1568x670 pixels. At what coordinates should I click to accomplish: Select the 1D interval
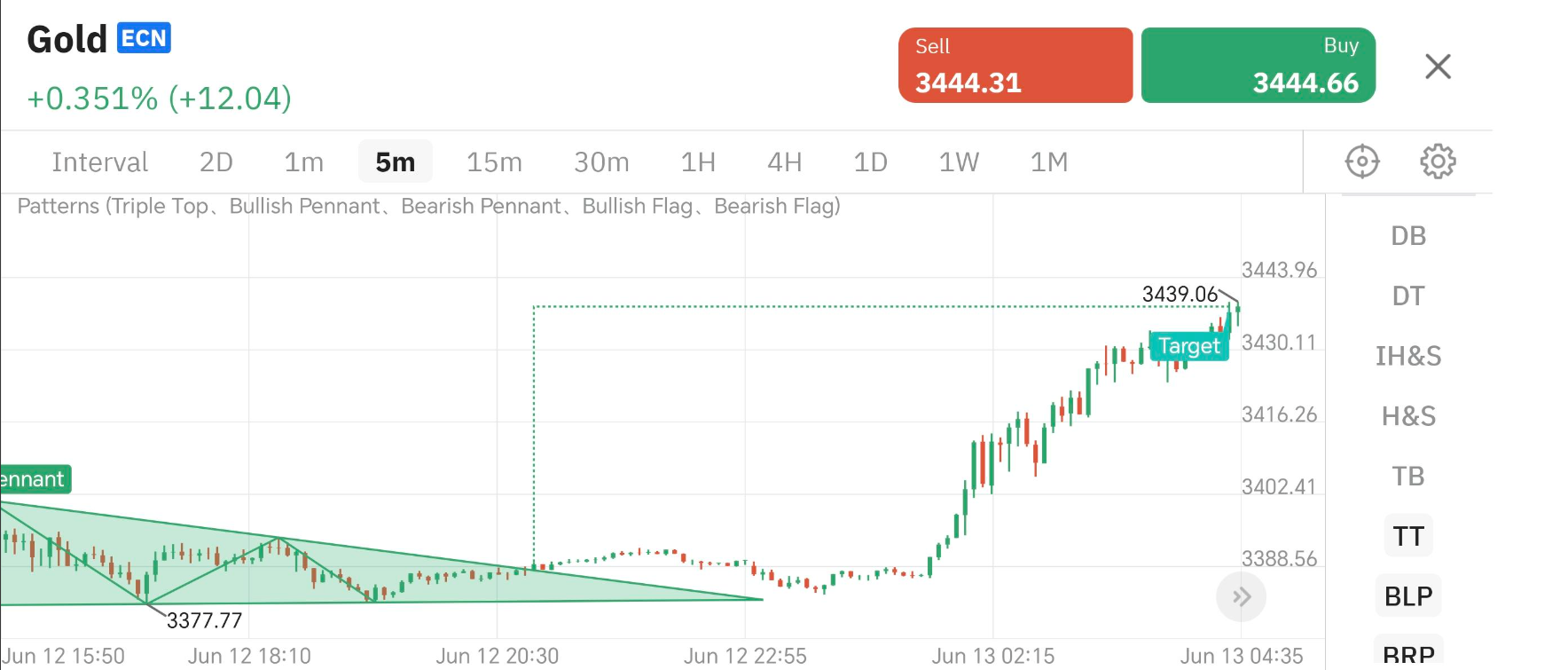pyautogui.click(x=870, y=162)
